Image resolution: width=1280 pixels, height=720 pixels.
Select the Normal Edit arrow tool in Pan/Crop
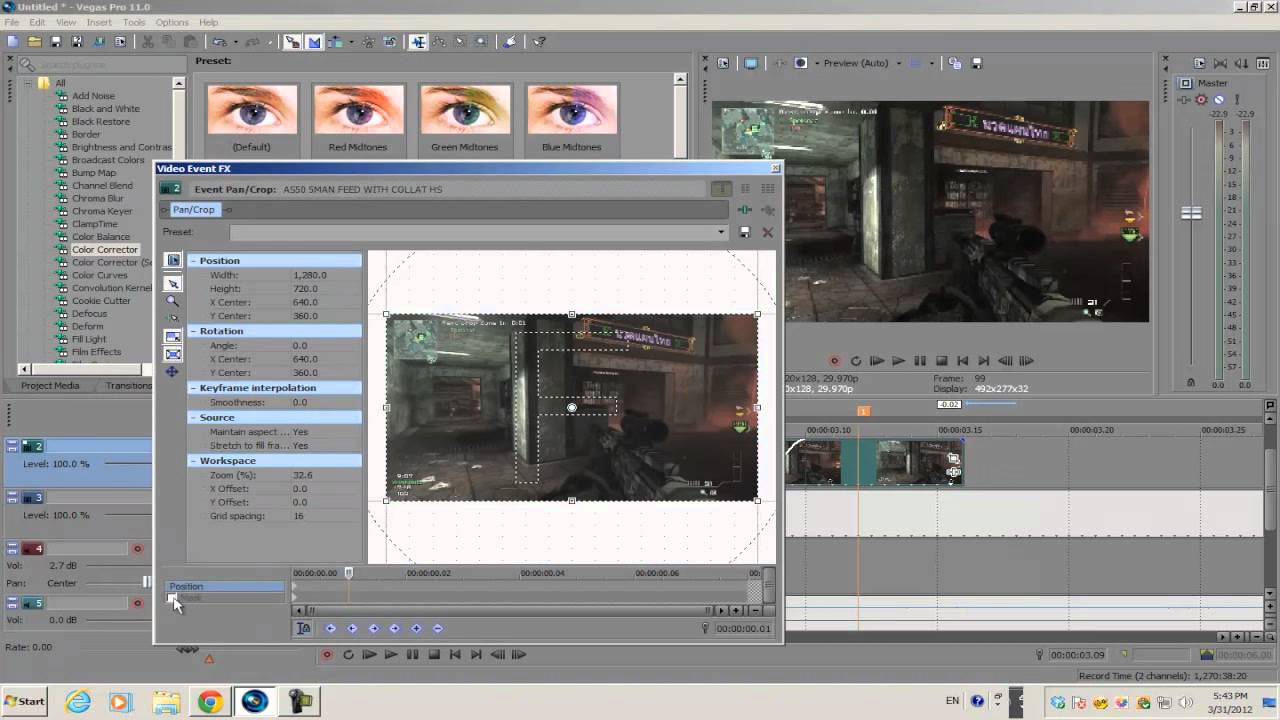pos(173,284)
